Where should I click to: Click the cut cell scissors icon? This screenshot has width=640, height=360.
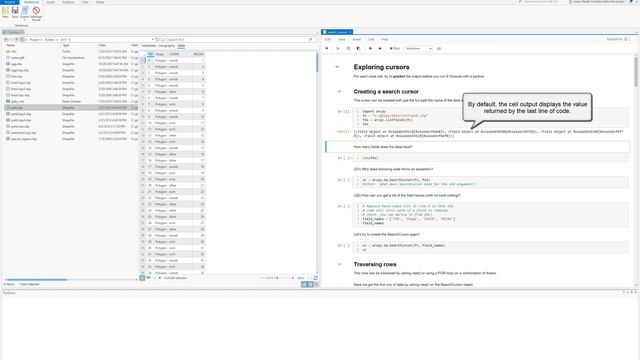(338, 49)
